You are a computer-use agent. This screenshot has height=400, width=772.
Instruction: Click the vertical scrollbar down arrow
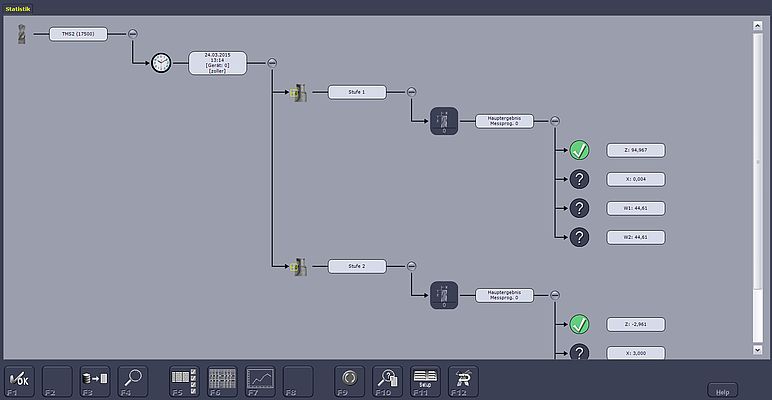point(757,350)
